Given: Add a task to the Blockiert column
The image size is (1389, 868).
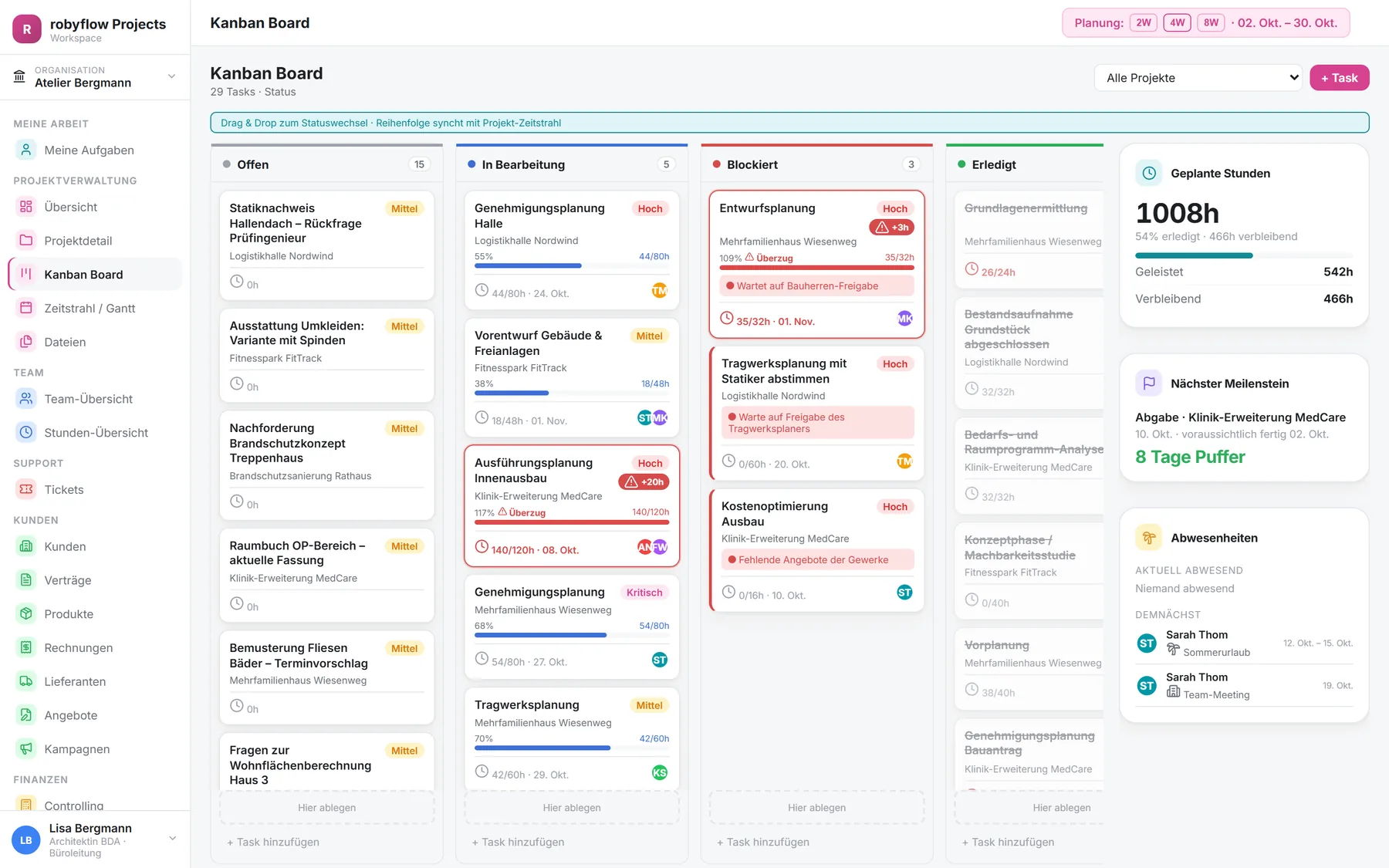Looking at the screenshot, I should 763,842.
